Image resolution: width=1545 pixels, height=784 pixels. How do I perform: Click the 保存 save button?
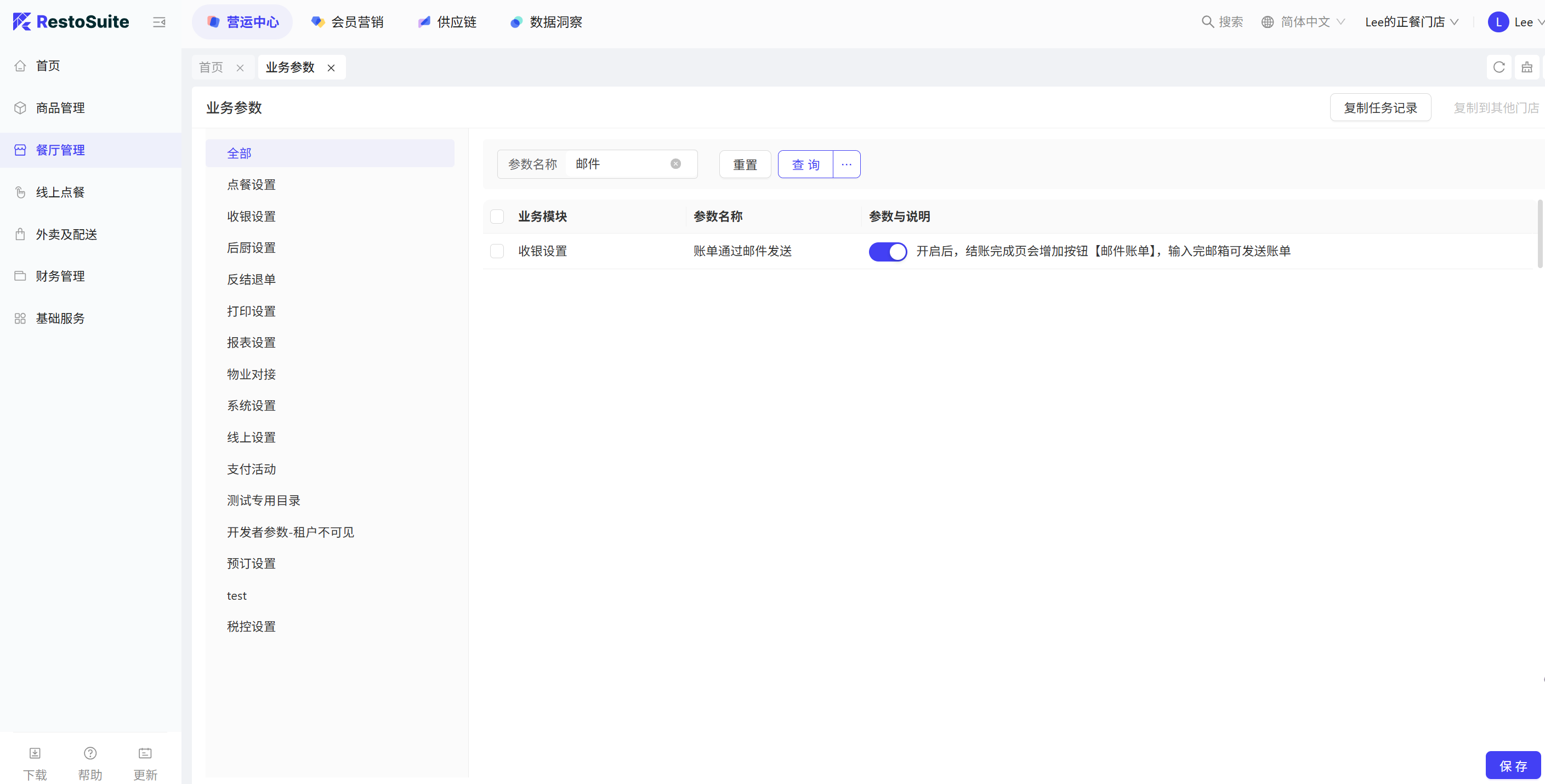coord(1513,766)
